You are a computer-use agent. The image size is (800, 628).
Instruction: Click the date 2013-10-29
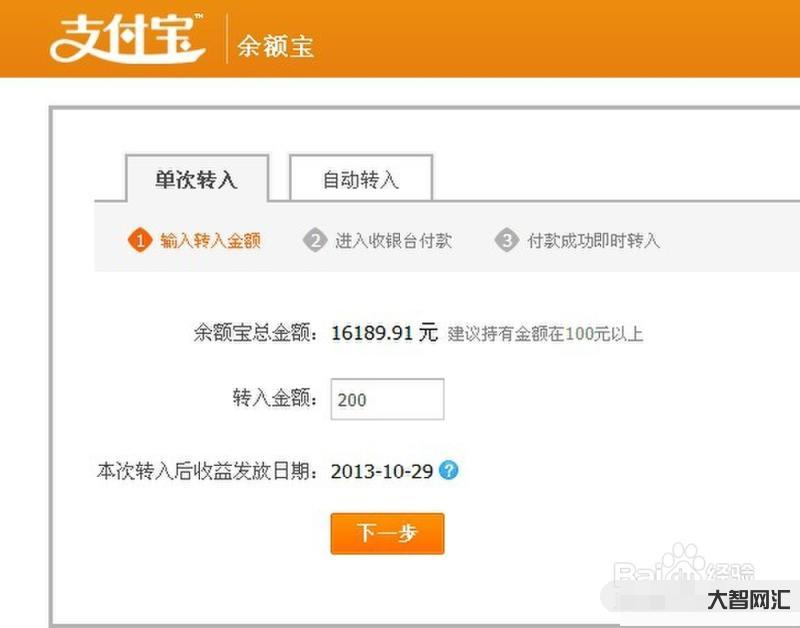click(x=382, y=471)
